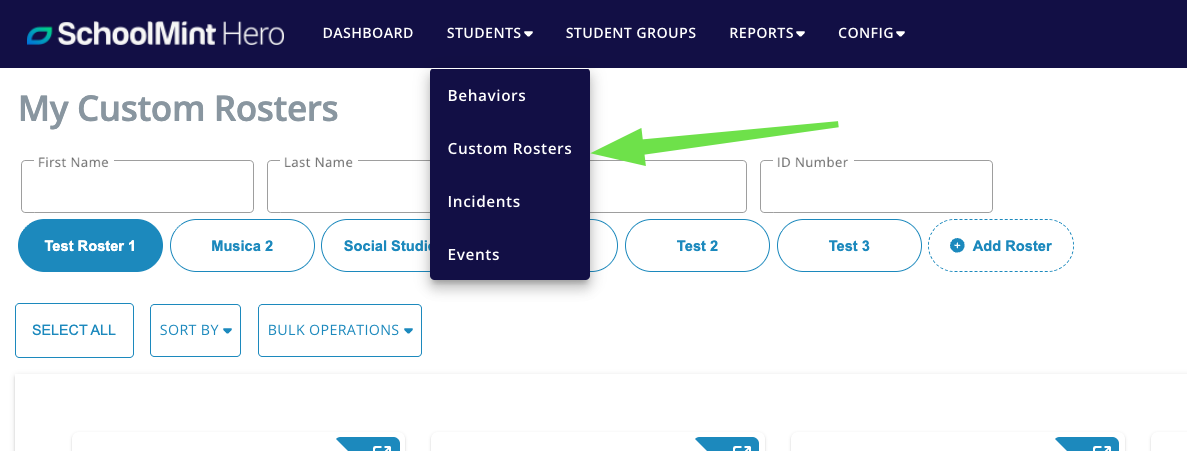
Task: Click the plus icon in Add Roster
Action: click(x=957, y=246)
